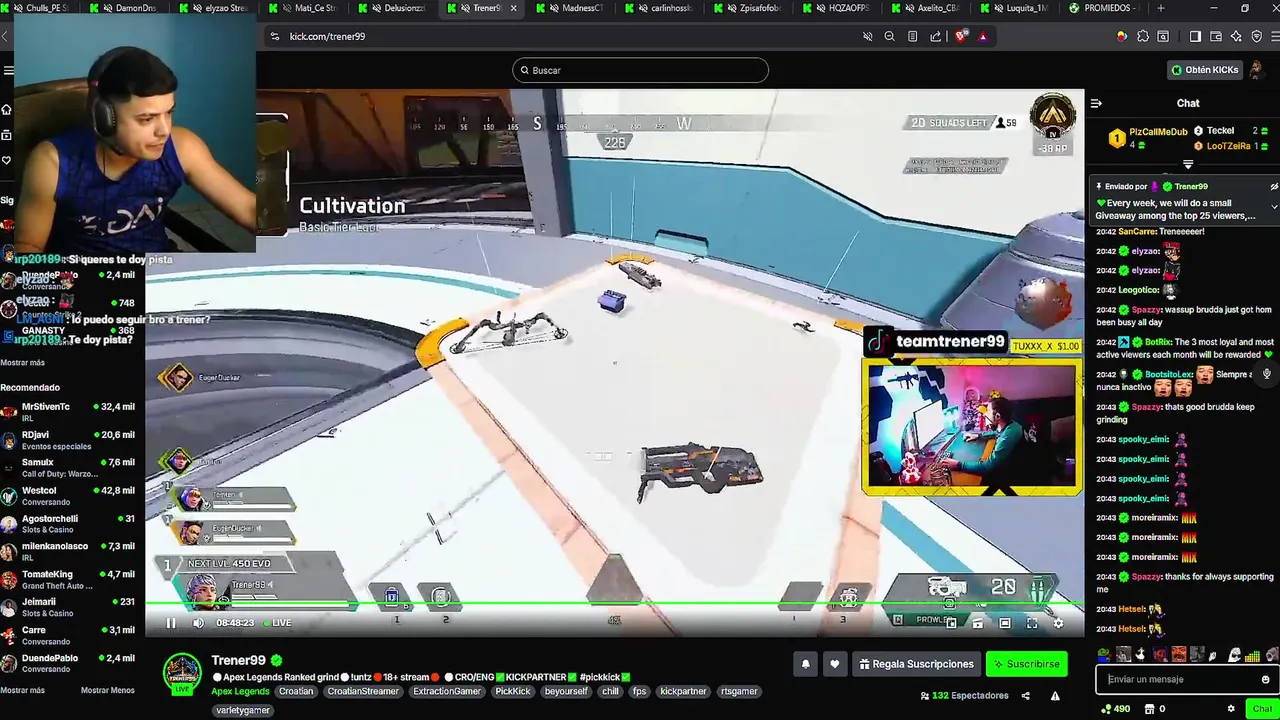The image size is (1280, 720).
Task: Open Brave Rewards triangle icon
Action: tap(983, 36)
